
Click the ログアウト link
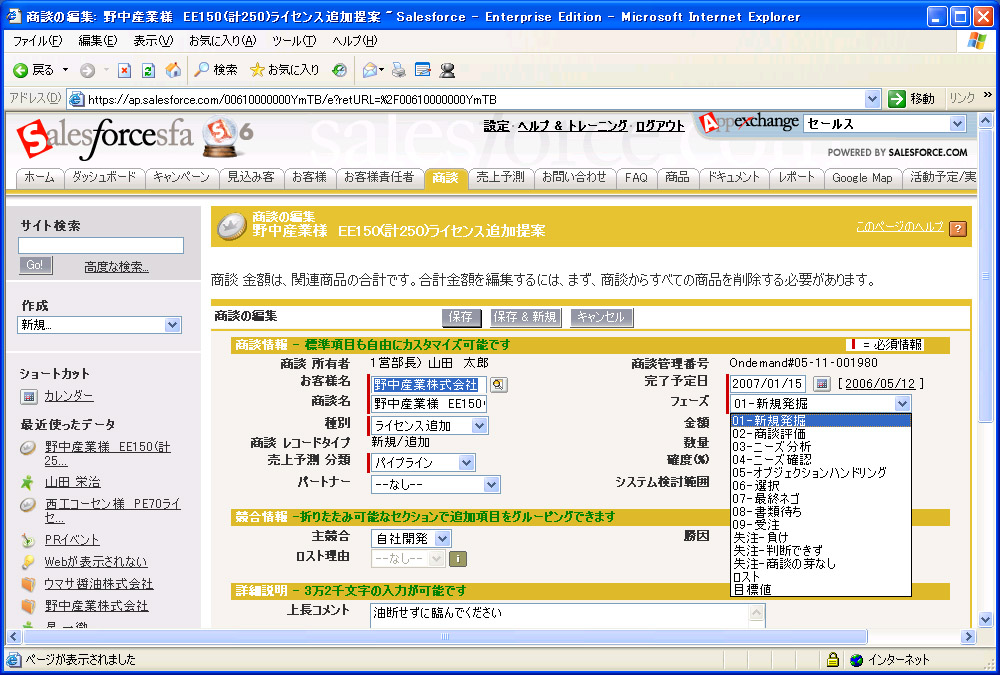[x=660, y=126]
